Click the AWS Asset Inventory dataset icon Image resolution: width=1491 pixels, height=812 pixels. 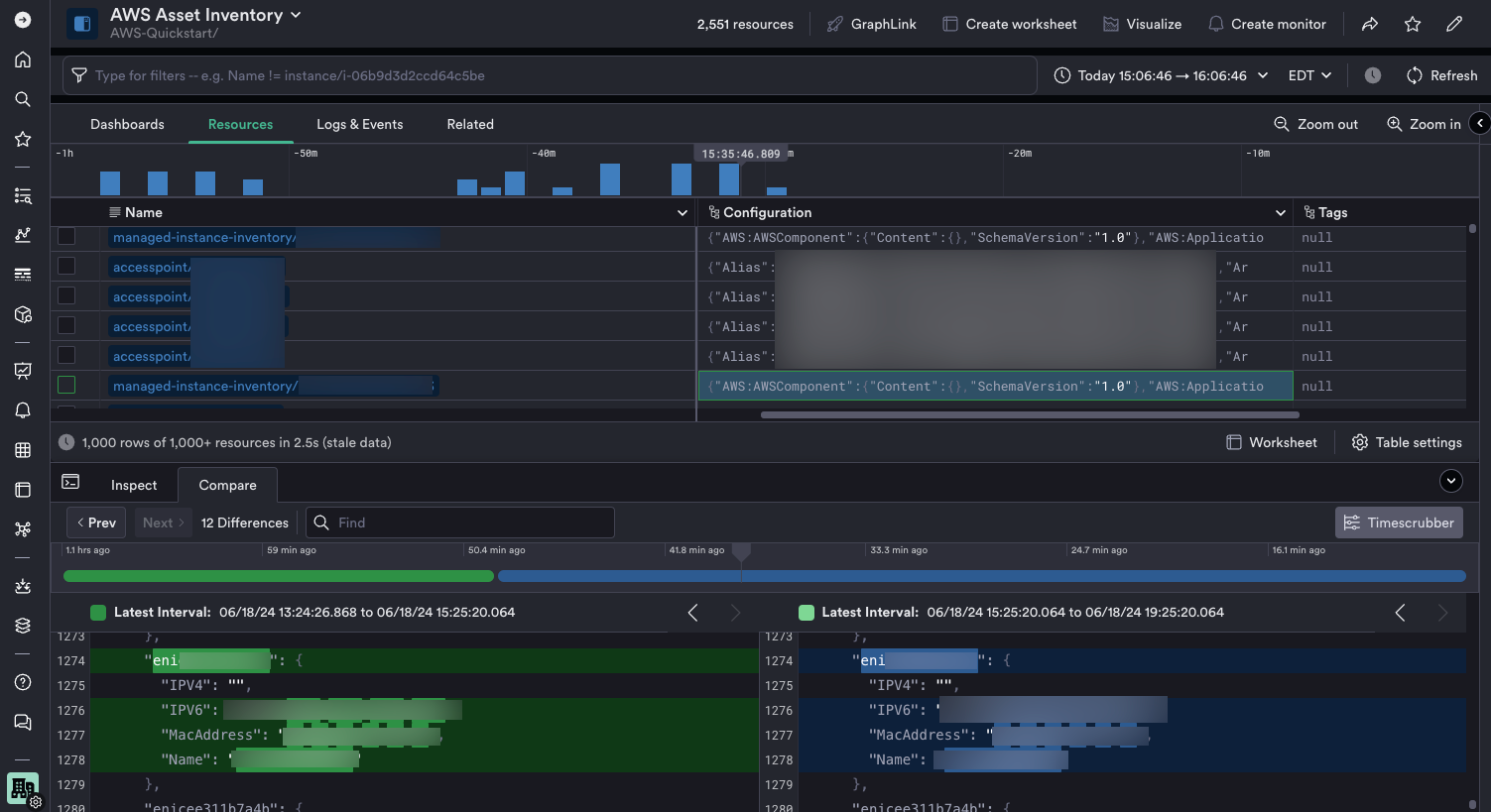[82, 23]
